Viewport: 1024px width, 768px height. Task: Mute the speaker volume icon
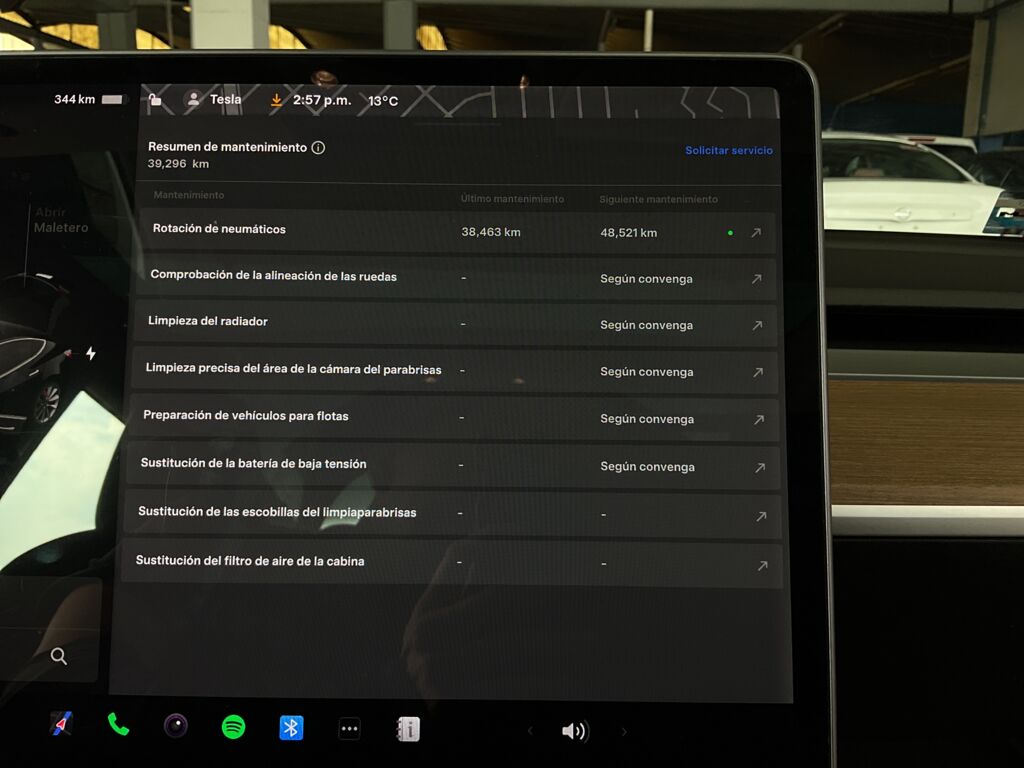(x=574, y=731)
